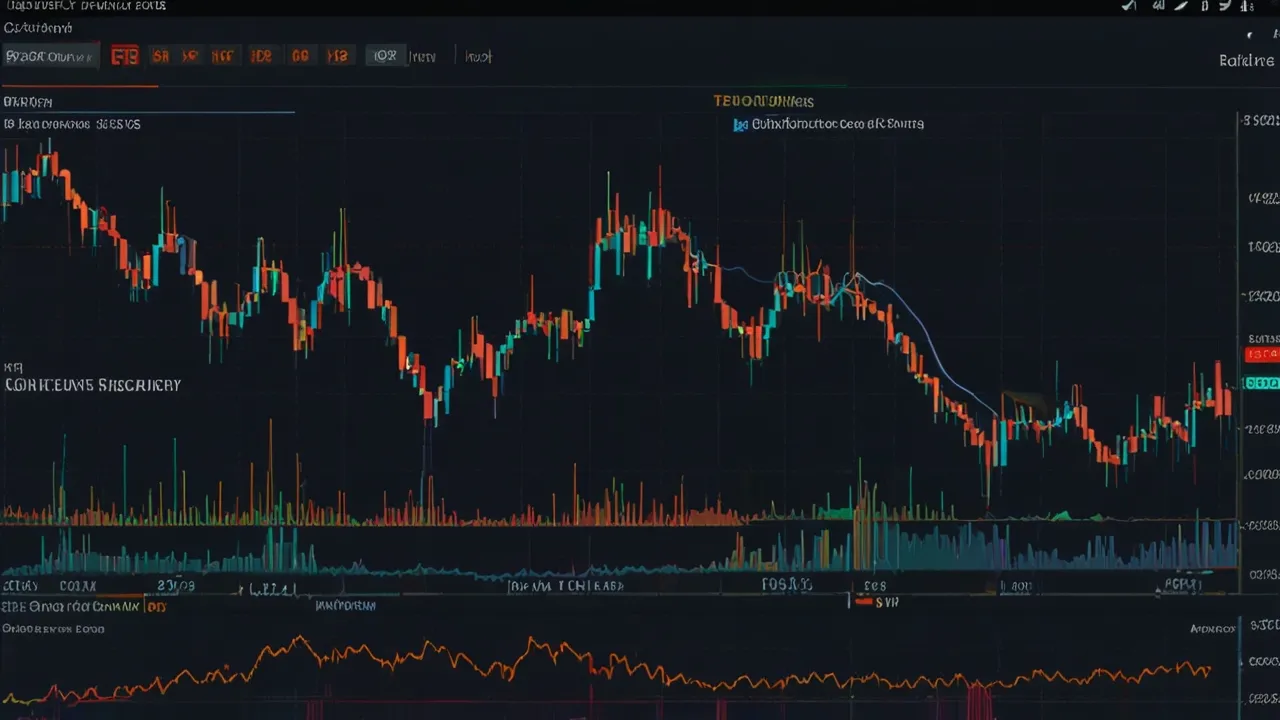Click the rightmost text link in timeframe toolbar
This screenshot has width=1280, height=720.
(x=478, y=57)
